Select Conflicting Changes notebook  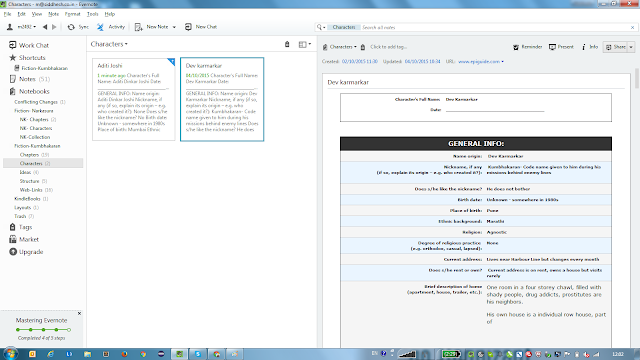(40, 102)
